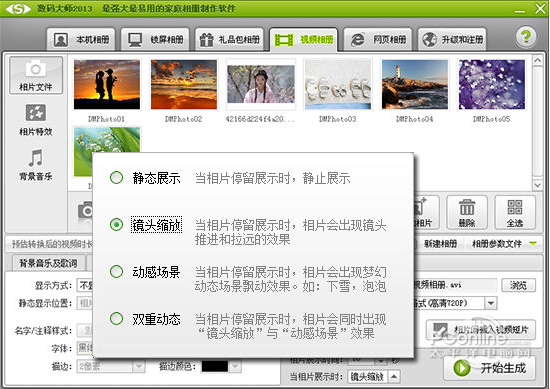
Task: Click the video output file path field
Action: 455,285
